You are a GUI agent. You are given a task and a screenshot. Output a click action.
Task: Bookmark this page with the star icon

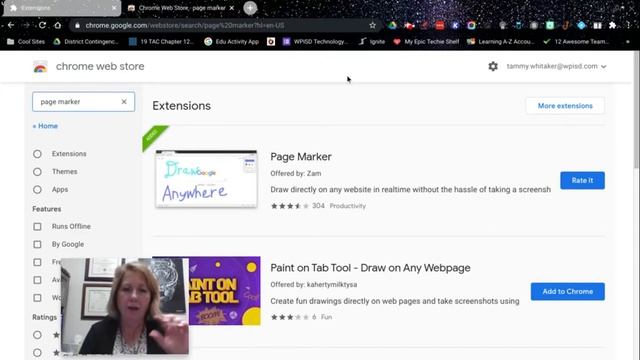pos(372,25)
